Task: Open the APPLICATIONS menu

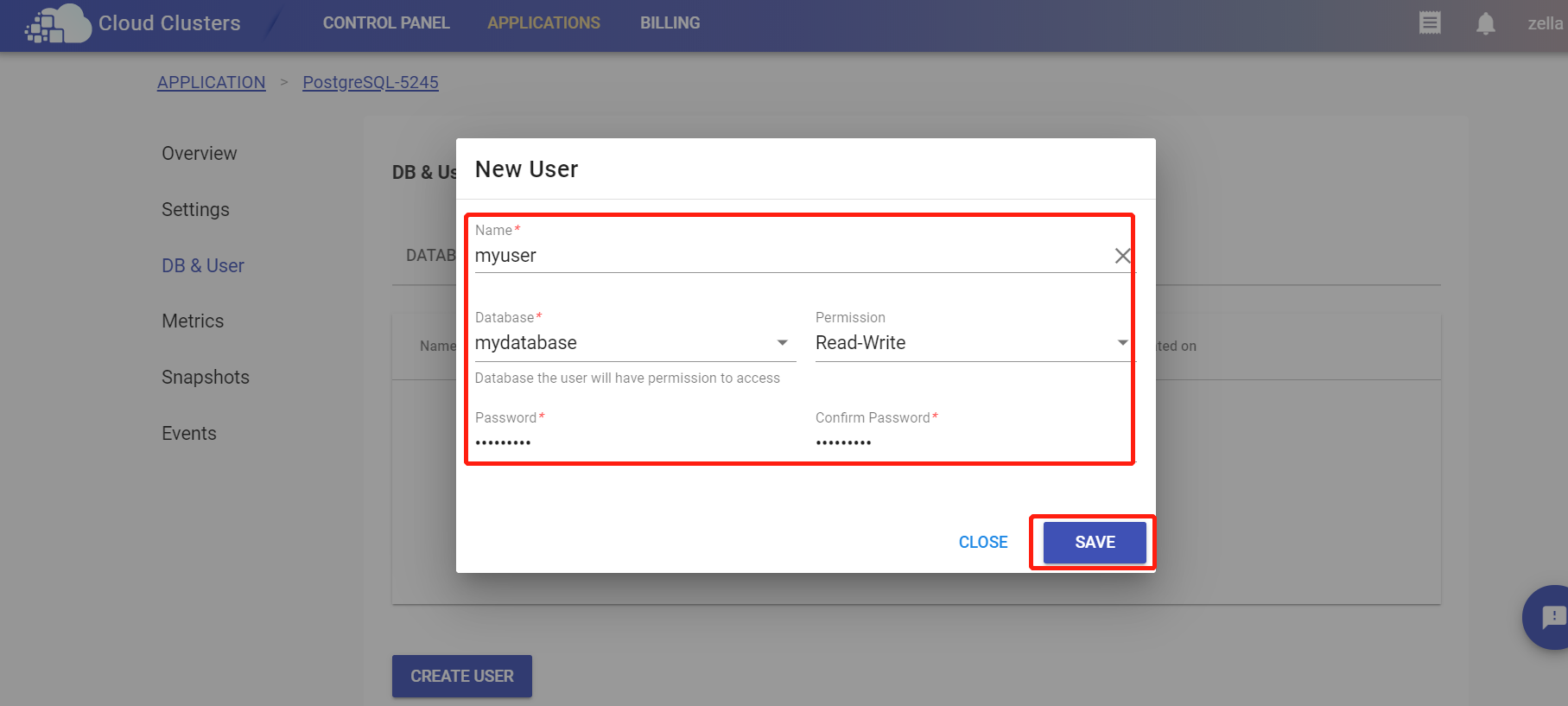Action: click(543, 23)
